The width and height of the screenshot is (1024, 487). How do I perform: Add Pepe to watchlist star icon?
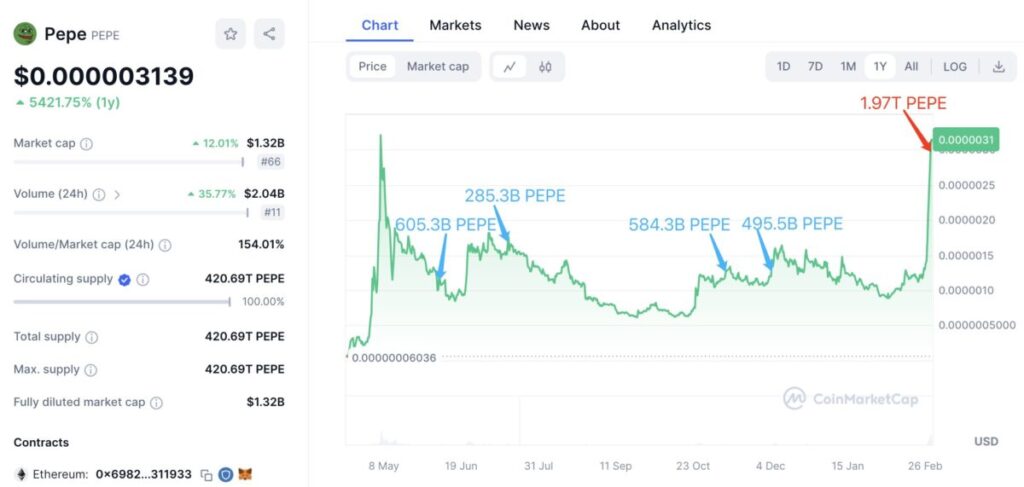pyautogui.click(x=230, y=34)
